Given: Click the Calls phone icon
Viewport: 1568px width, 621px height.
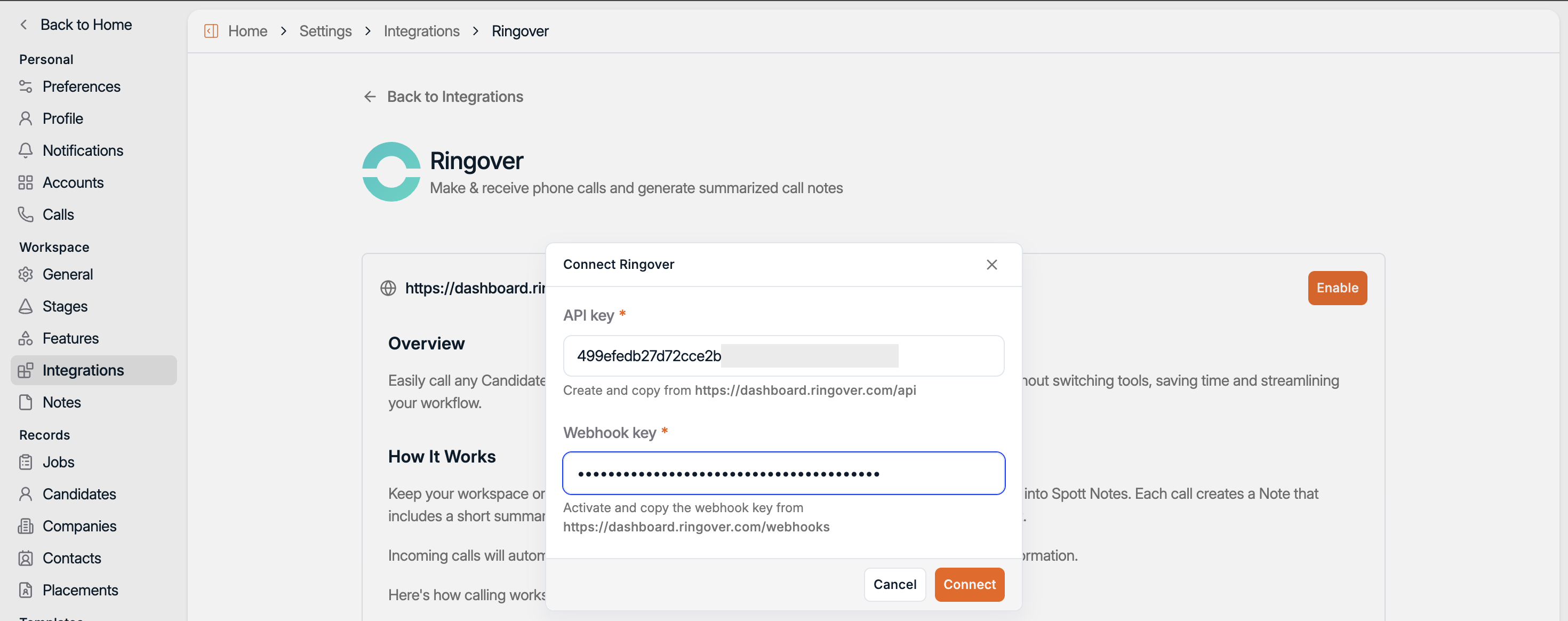Looking at the screenshot, I should point(26,214).
